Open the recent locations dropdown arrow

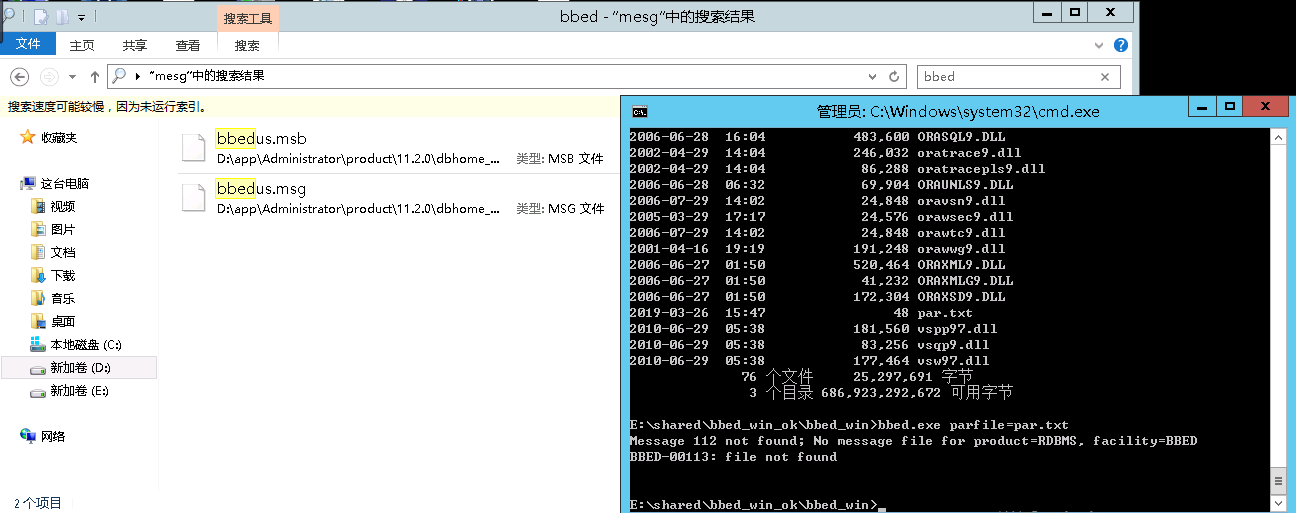pyautogui.click(x=73, y=77)
